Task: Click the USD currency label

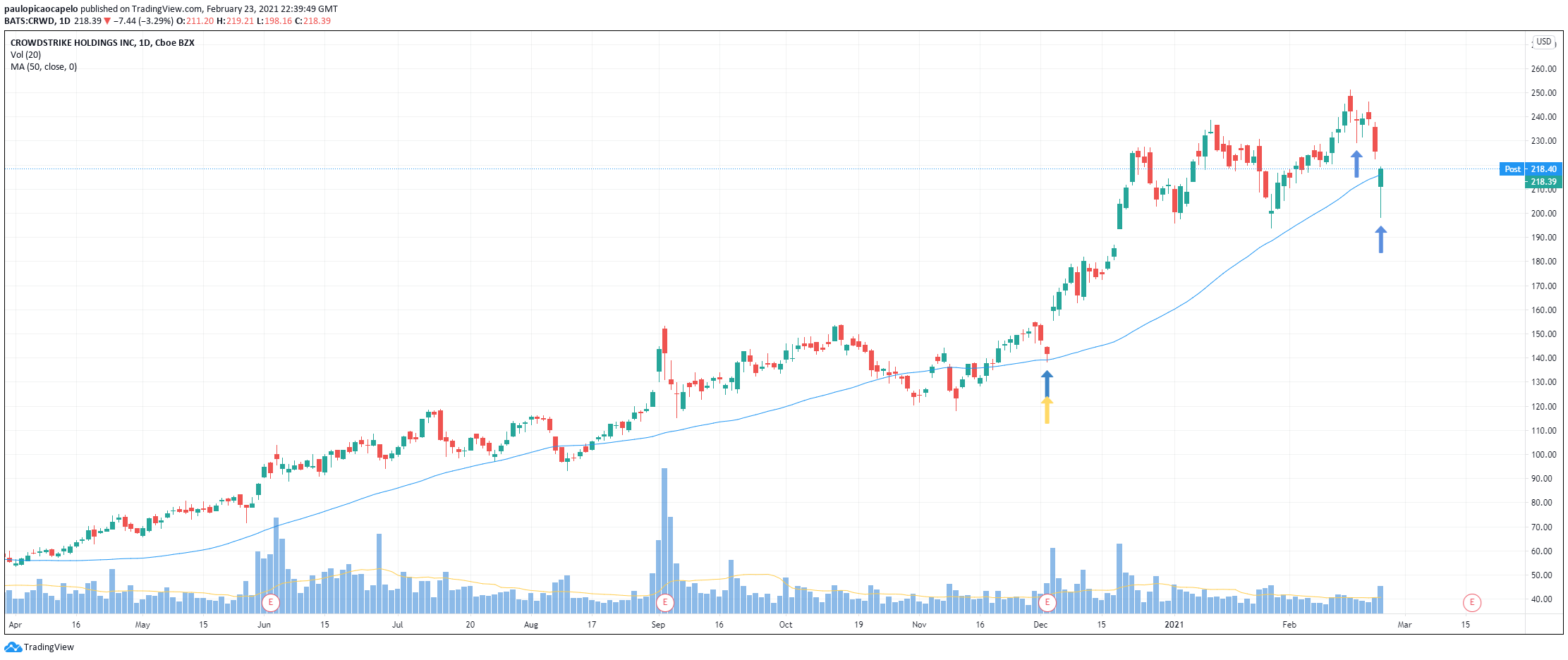Action: [x=1544, y=42]
